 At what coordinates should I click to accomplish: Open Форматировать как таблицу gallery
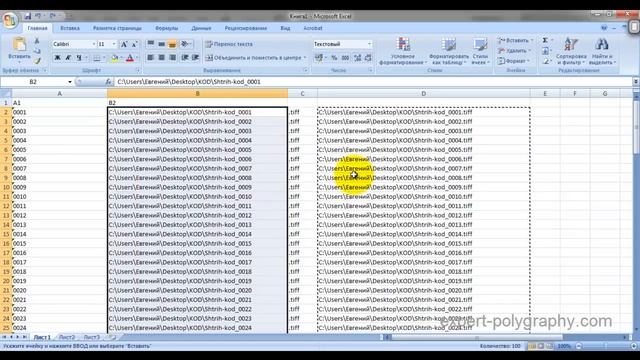click(448, 51)
